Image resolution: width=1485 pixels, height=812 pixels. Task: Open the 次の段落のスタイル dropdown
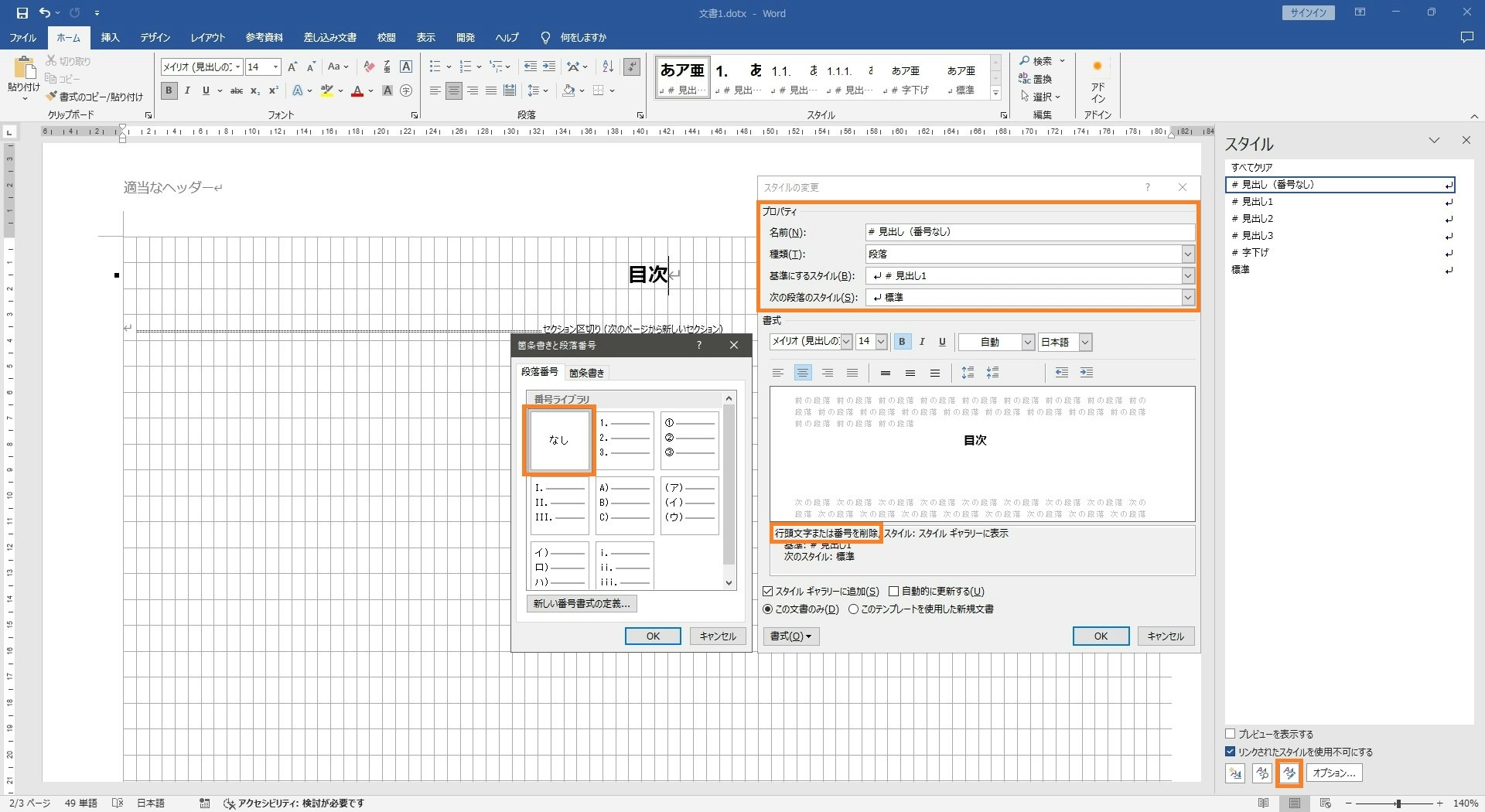pyautogui.click(x=1187, y=298)
